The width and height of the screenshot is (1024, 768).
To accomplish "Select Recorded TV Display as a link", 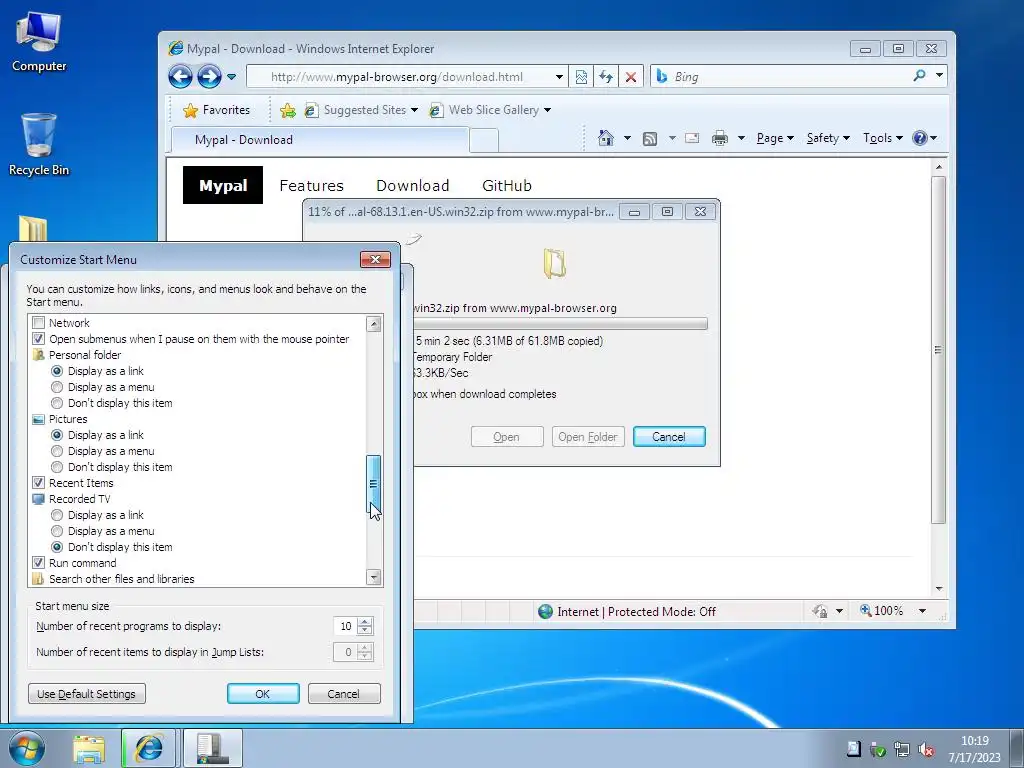I will click(57, 515).
